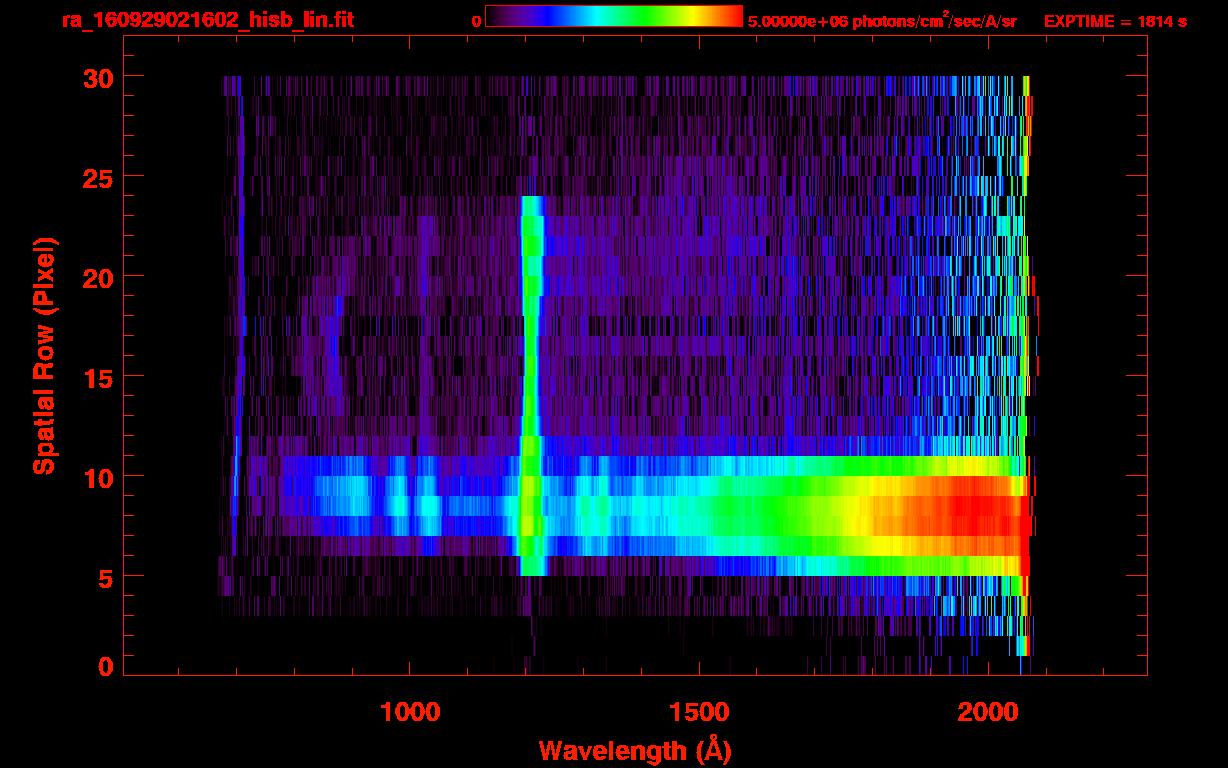Click the 5.00000e+06 photons/cm²/sec/A/sr label
The image size is (1228, 768).
882,20
